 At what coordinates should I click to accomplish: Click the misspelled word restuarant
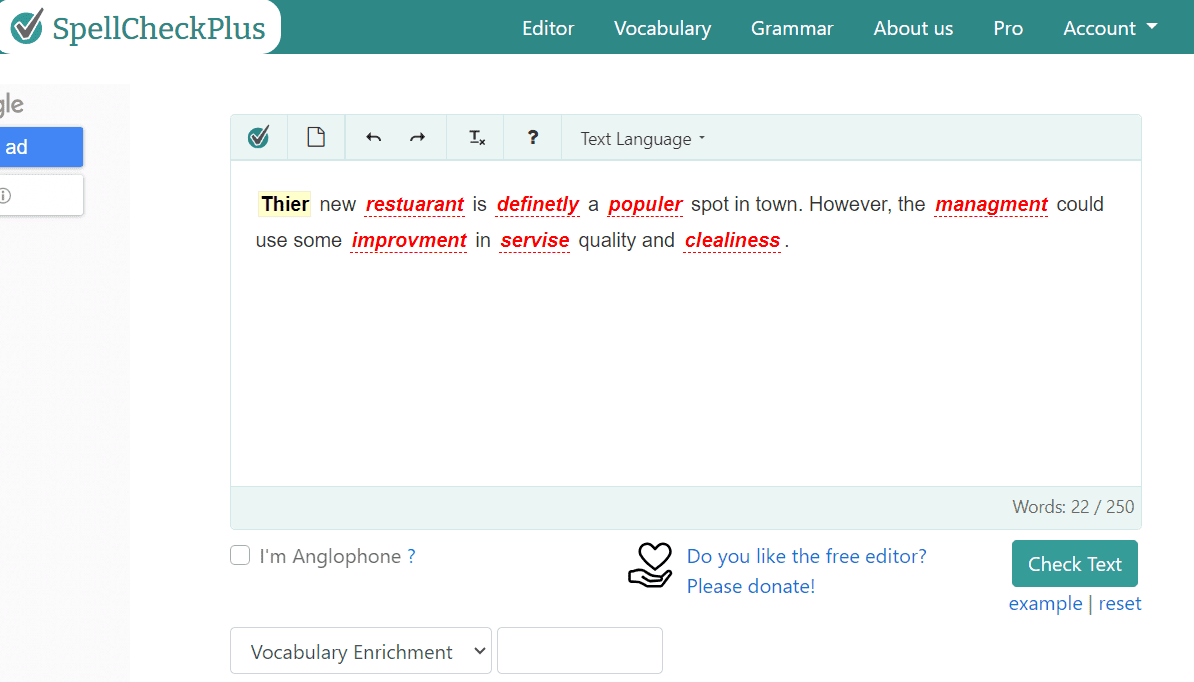pos(414,204)
